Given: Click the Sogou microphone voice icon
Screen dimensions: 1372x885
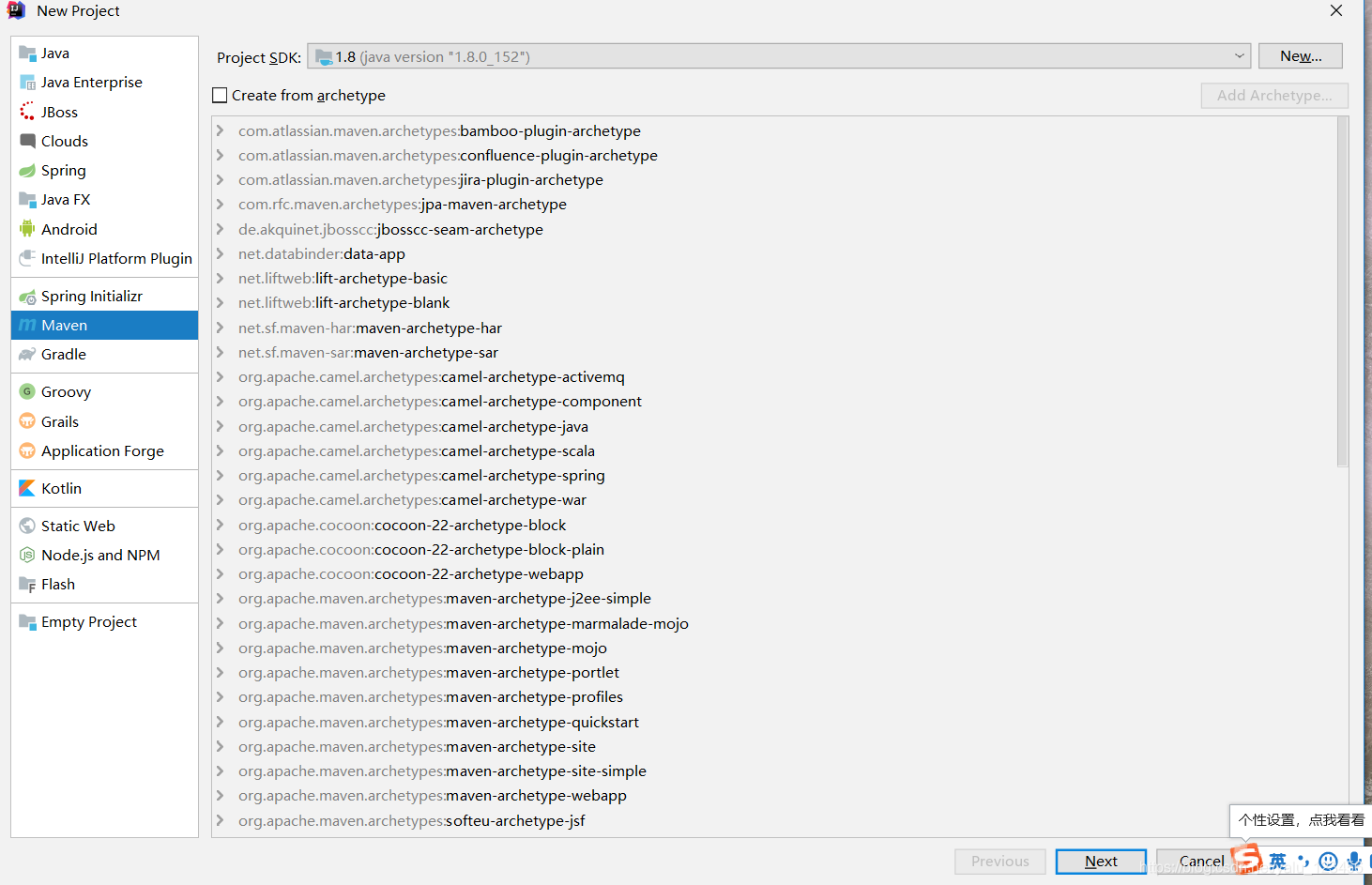Looking at the screenshot, I should point(1354,862).
